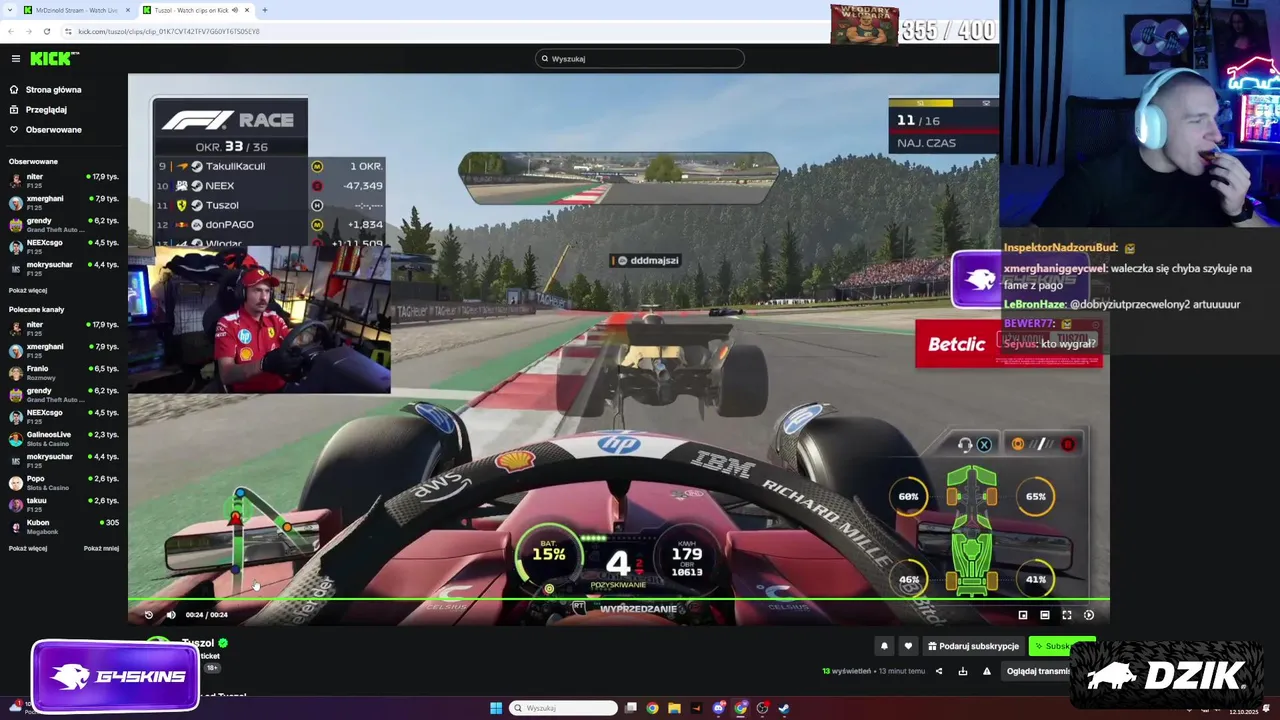This screenshot has width=1280, height=720.
Task: Click the KICK logo
Action: (54, 59)
